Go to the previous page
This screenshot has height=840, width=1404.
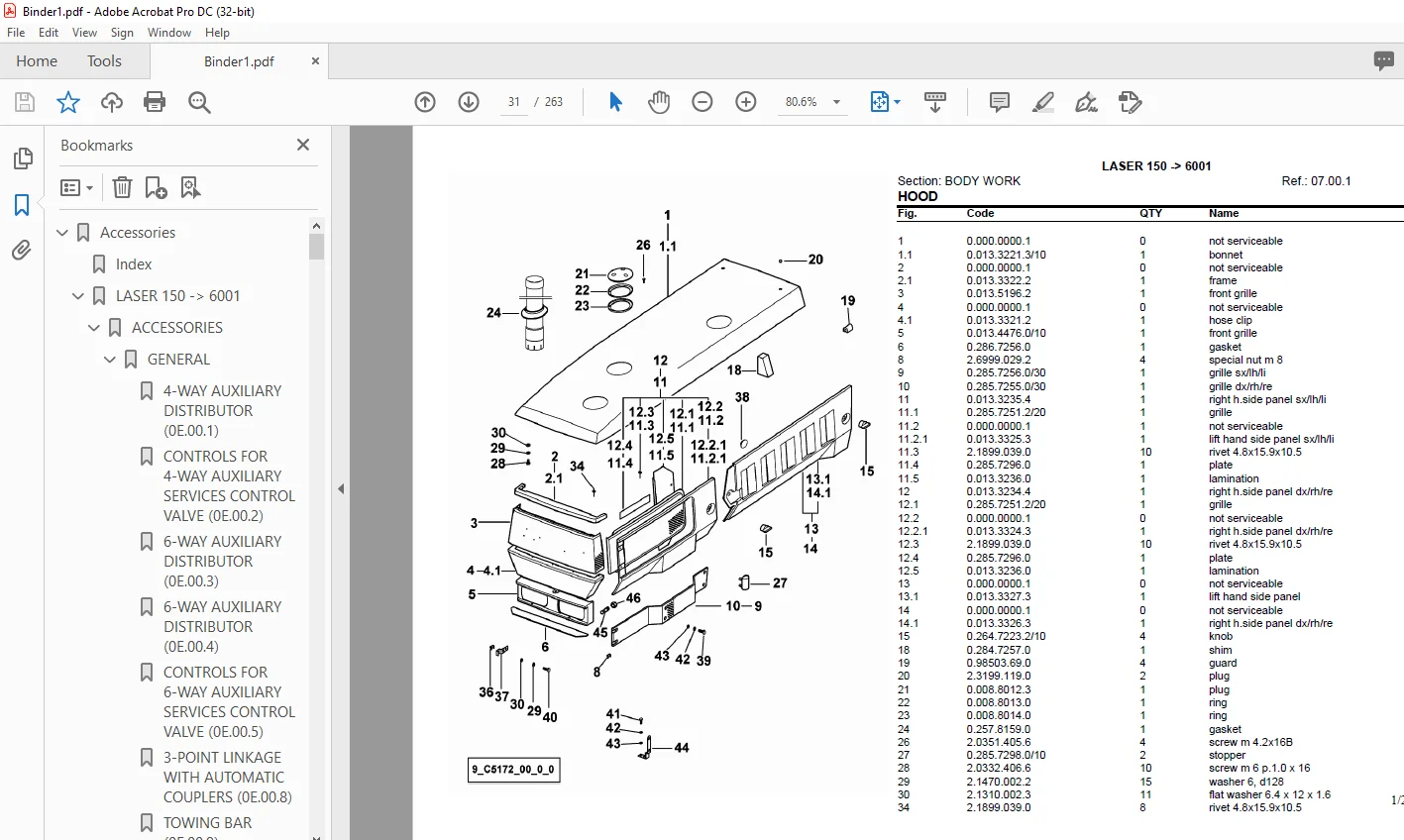425,102
